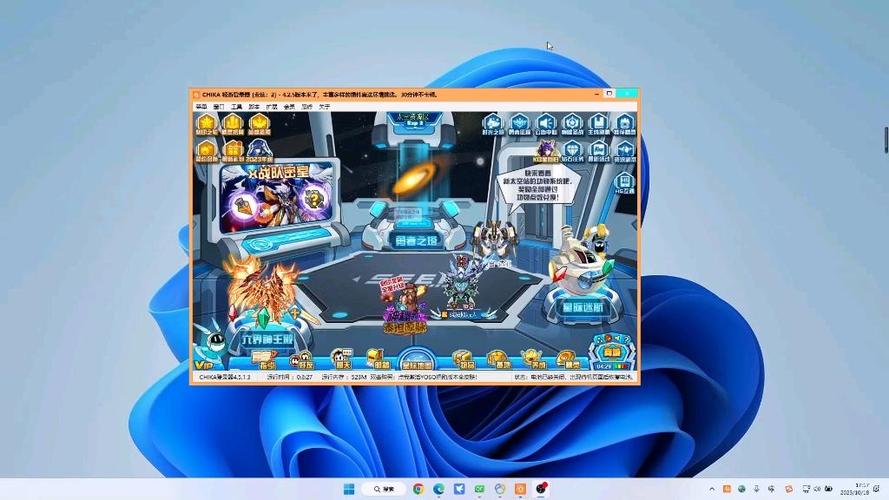889x500 pixels.
Task: Click the CHIKA登录器4.3.1.2 status text
Action: coord(225,377)
